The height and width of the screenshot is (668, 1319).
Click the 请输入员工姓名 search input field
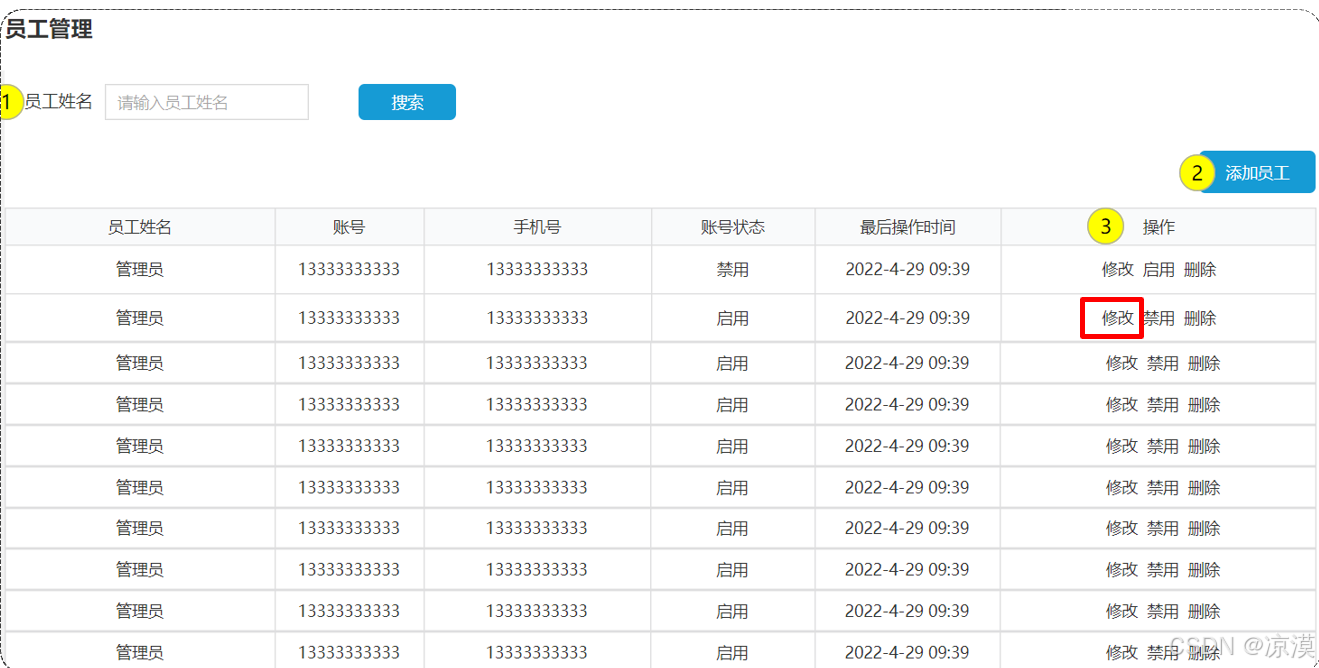pos(207,102)
